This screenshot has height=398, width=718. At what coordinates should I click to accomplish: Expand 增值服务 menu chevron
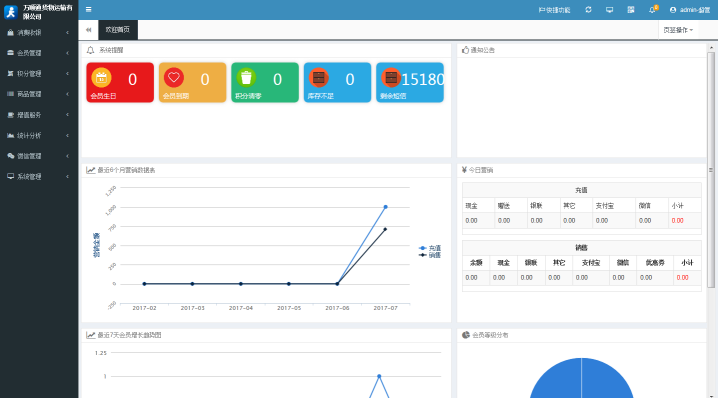pos(67,115)
